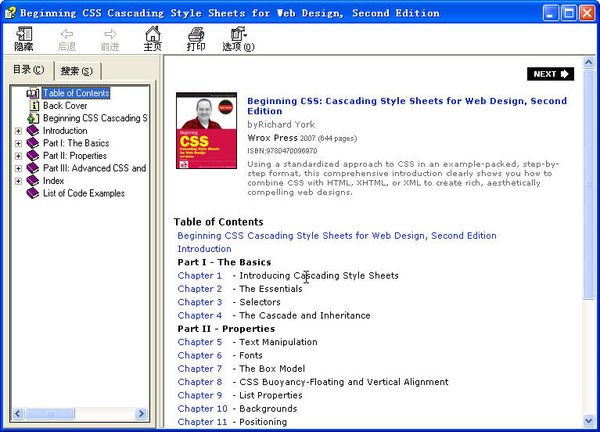600x432 pixels.
Task: Click the List of Code Examples book icon
Action: click(33, 193)
